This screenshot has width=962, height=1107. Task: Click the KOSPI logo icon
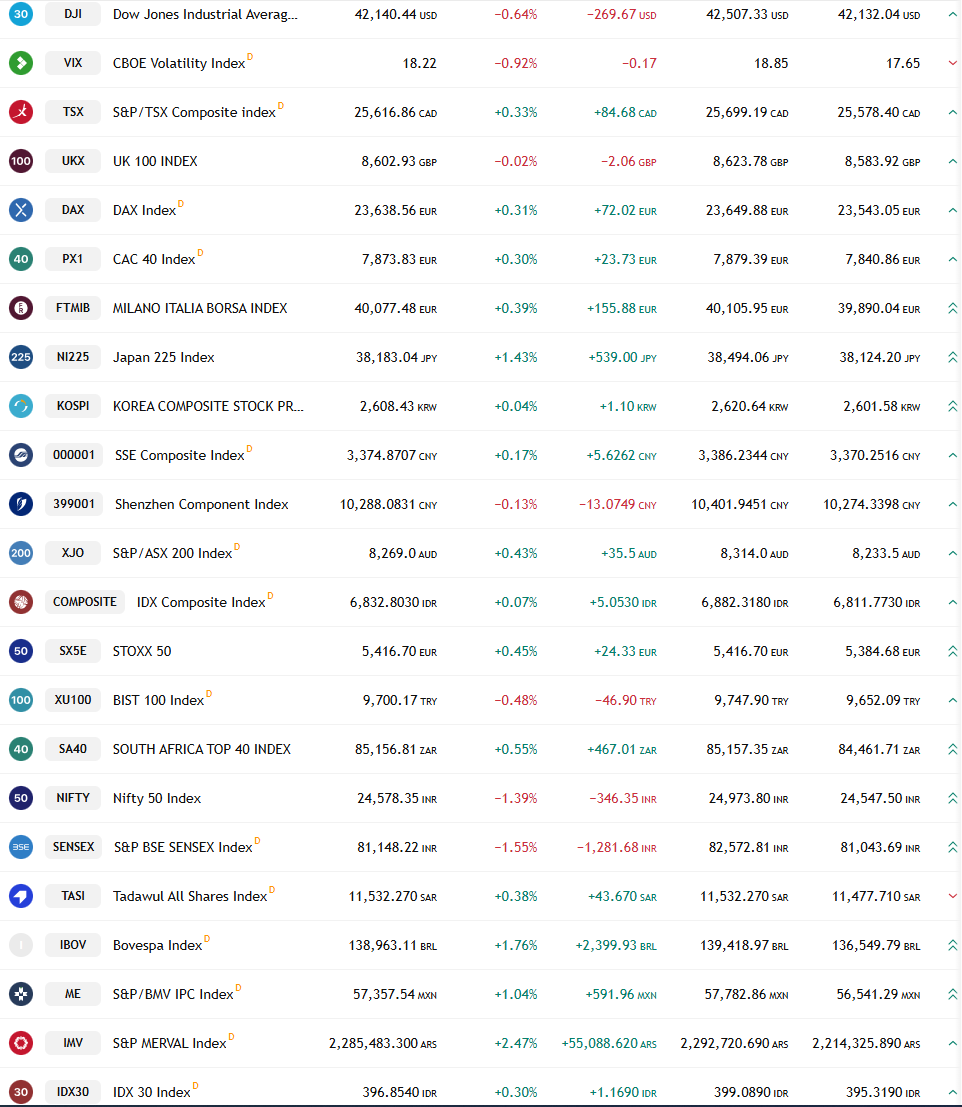pos(21,406)
